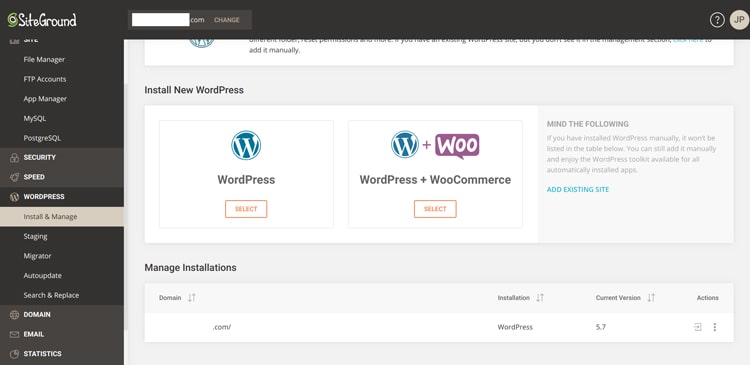The width and height of the screenshot is (750, 365).
Task: Open Migrator in sidebar
Action: tap(37, 256)
